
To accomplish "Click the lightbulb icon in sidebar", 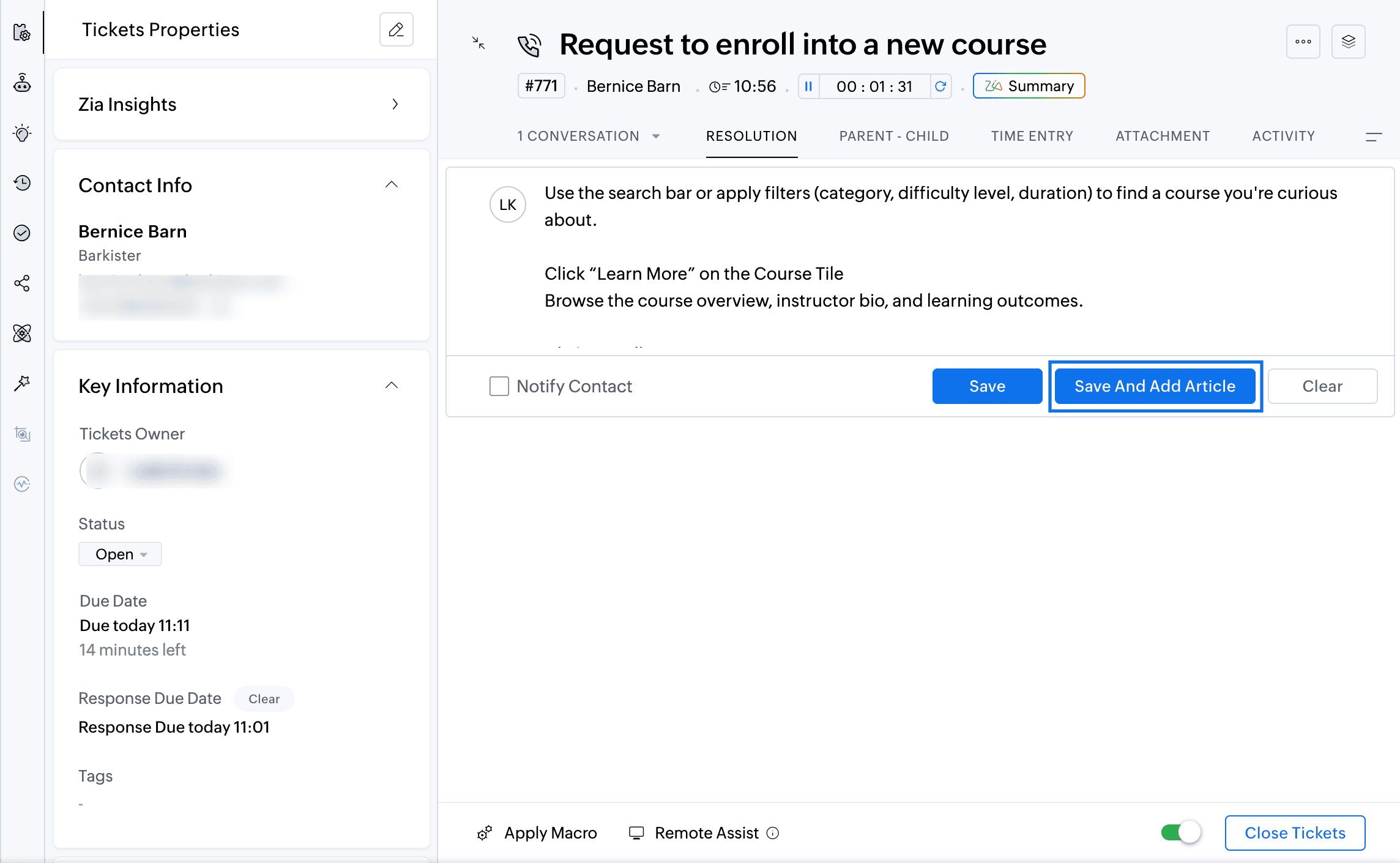I will tap(22, 133).
